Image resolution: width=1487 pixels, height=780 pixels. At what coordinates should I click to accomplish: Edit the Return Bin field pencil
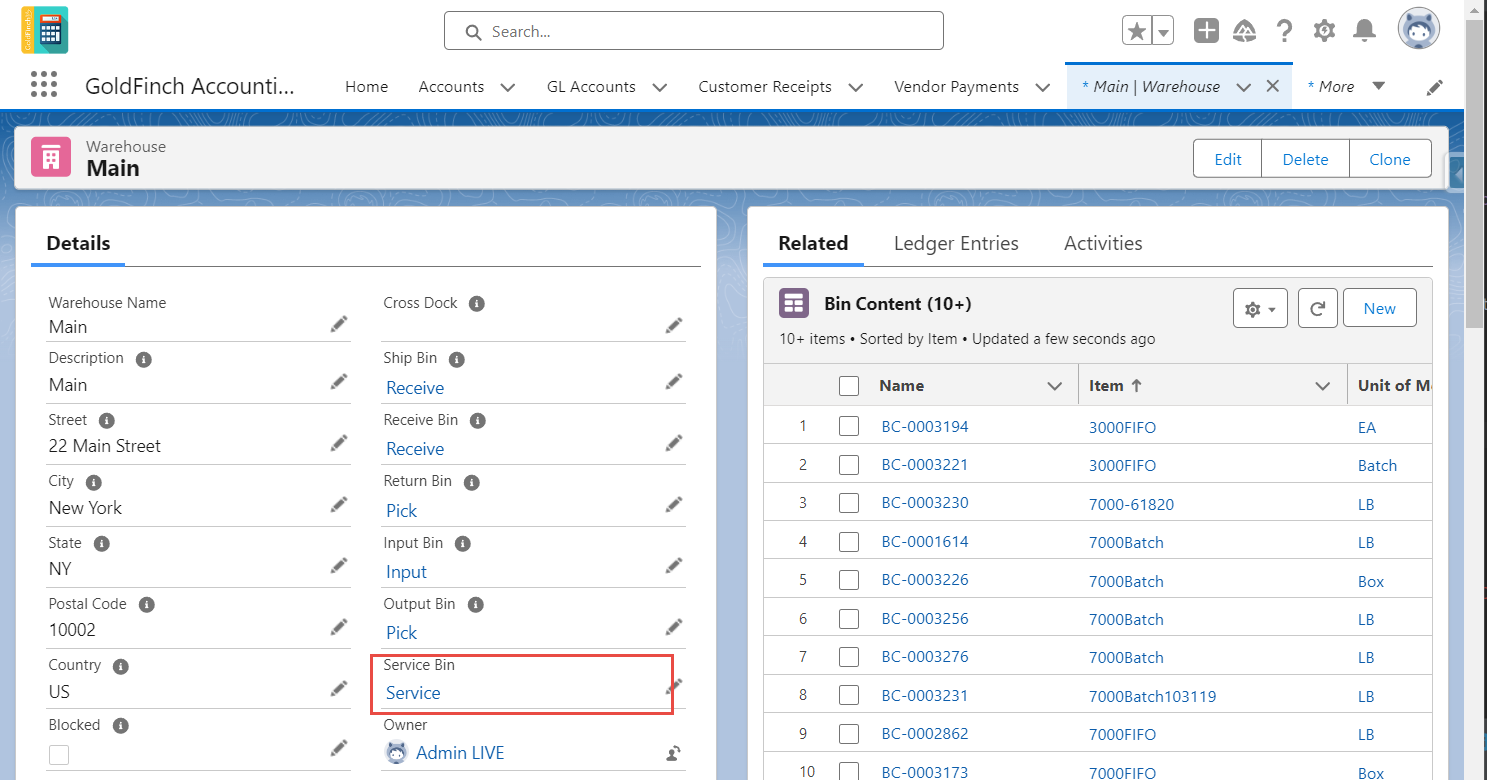tap(674, 504)
